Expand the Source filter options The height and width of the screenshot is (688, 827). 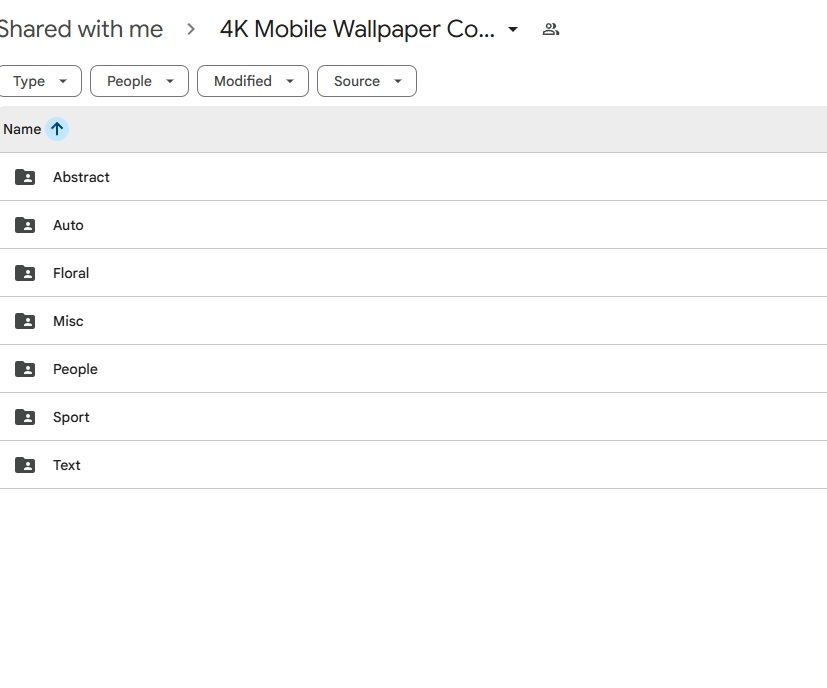point(366,81)
